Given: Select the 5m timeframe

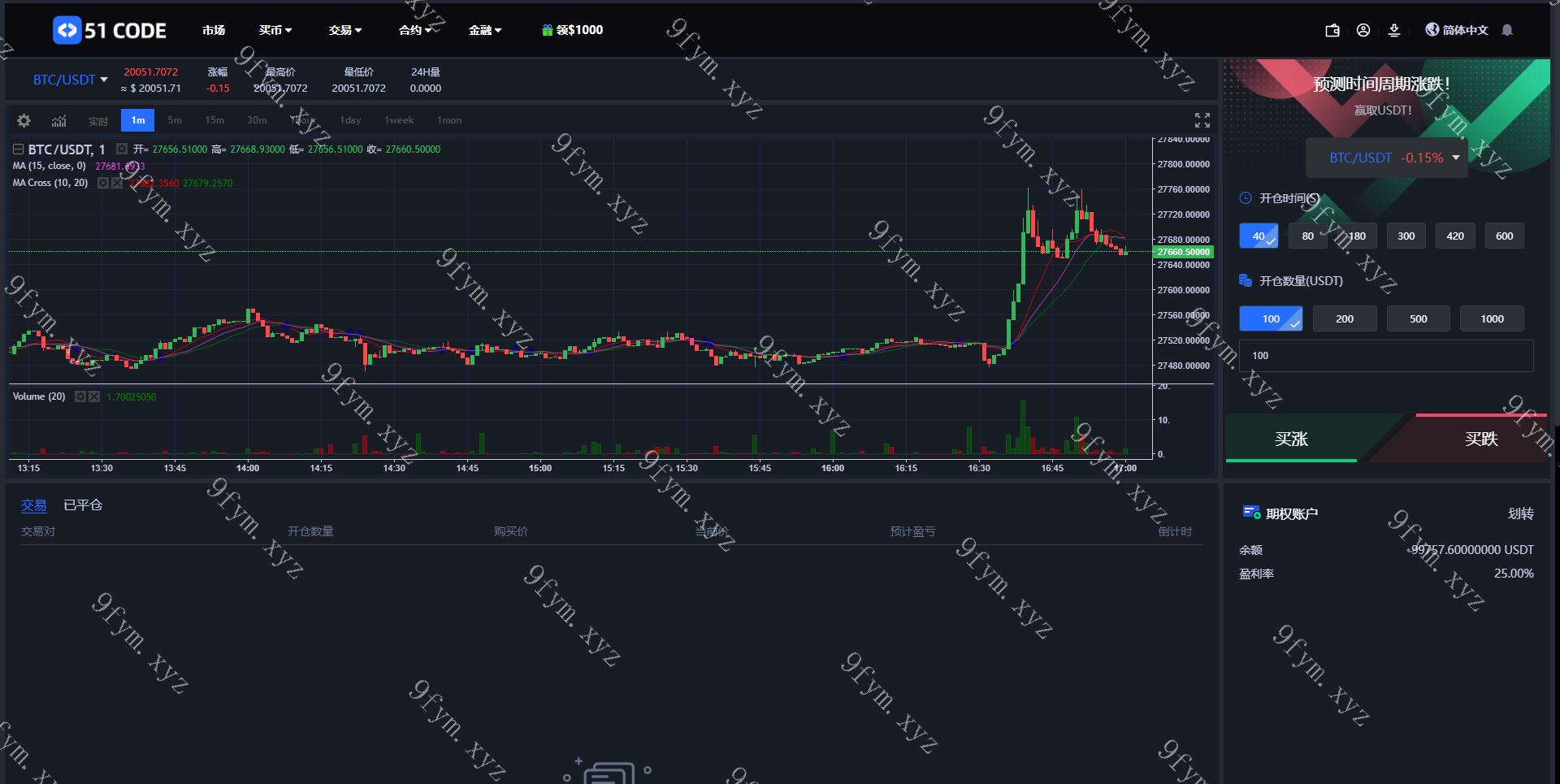Looking at the screenshot, I should point(175,120).
